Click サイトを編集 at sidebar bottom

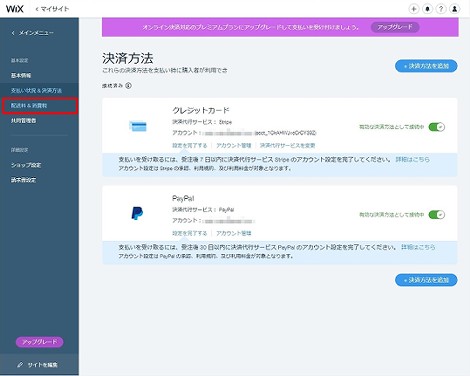pyautogui.click(x=38, y=365)
